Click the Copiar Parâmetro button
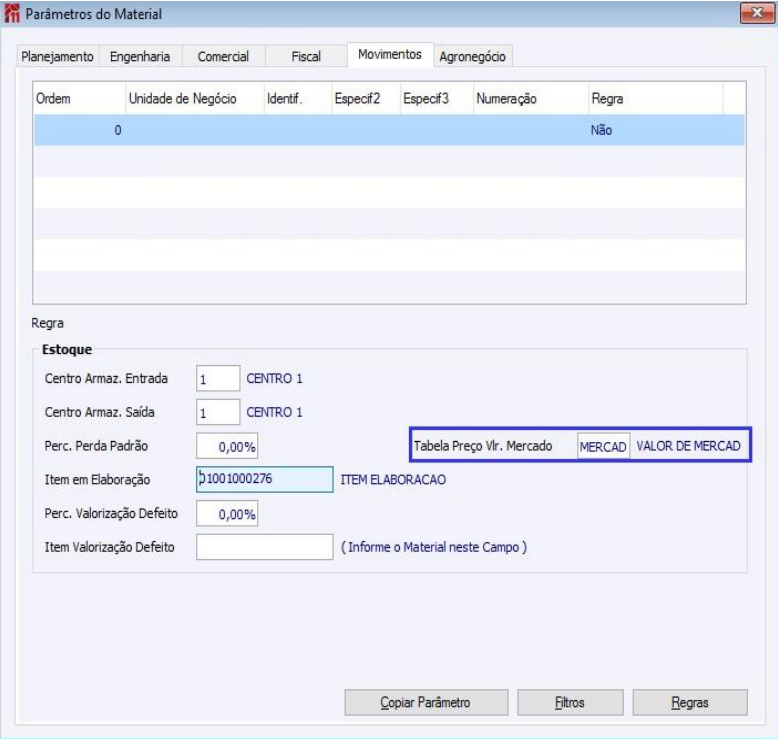Screen dimensions: 778x739 pyautogui.click(x=426, y=702)
